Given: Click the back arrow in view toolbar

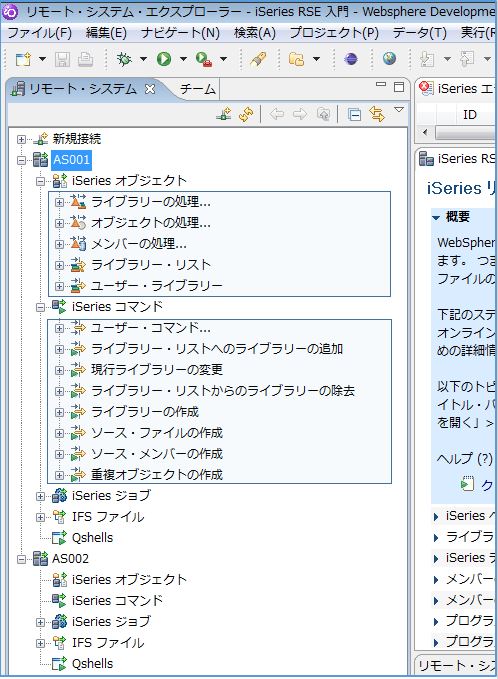Looking at the screenshot, I should (x=276, y=114).
